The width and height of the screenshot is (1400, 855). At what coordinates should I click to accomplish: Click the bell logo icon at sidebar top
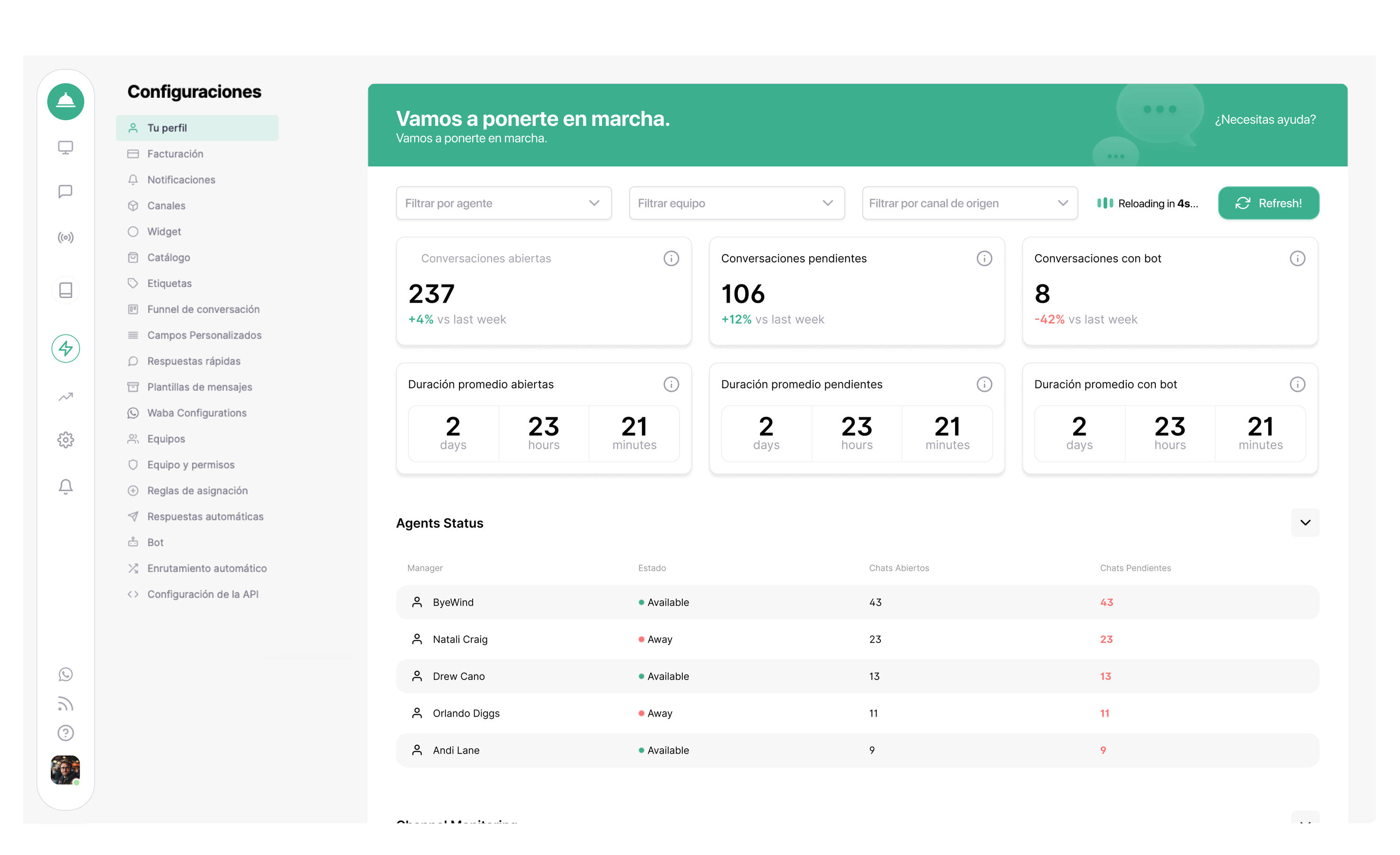[65, 102]
